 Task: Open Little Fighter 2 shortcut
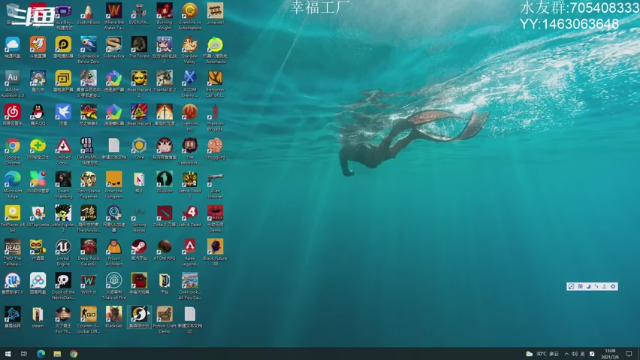click(63, 219)
